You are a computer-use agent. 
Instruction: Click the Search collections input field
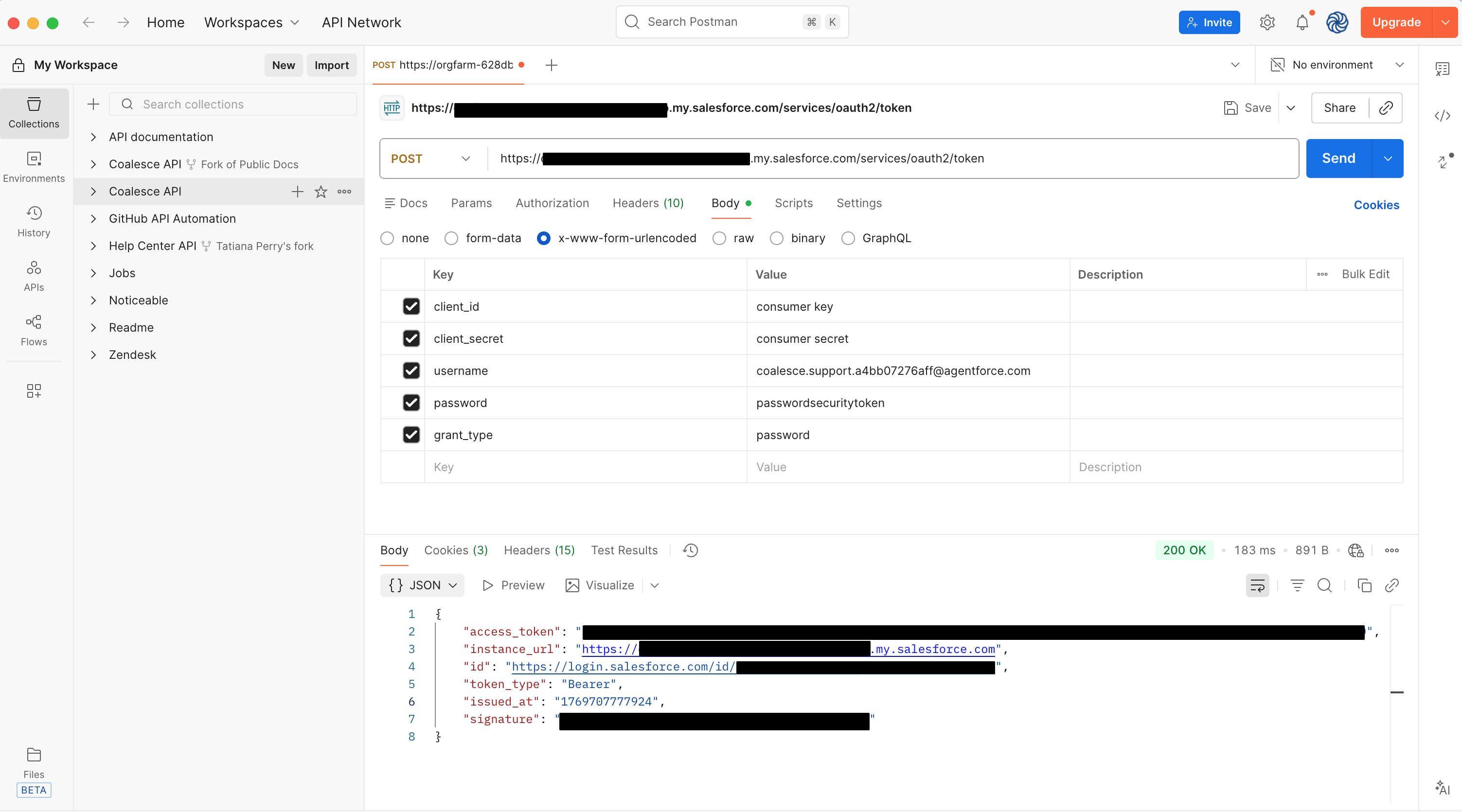coord(232,105)
